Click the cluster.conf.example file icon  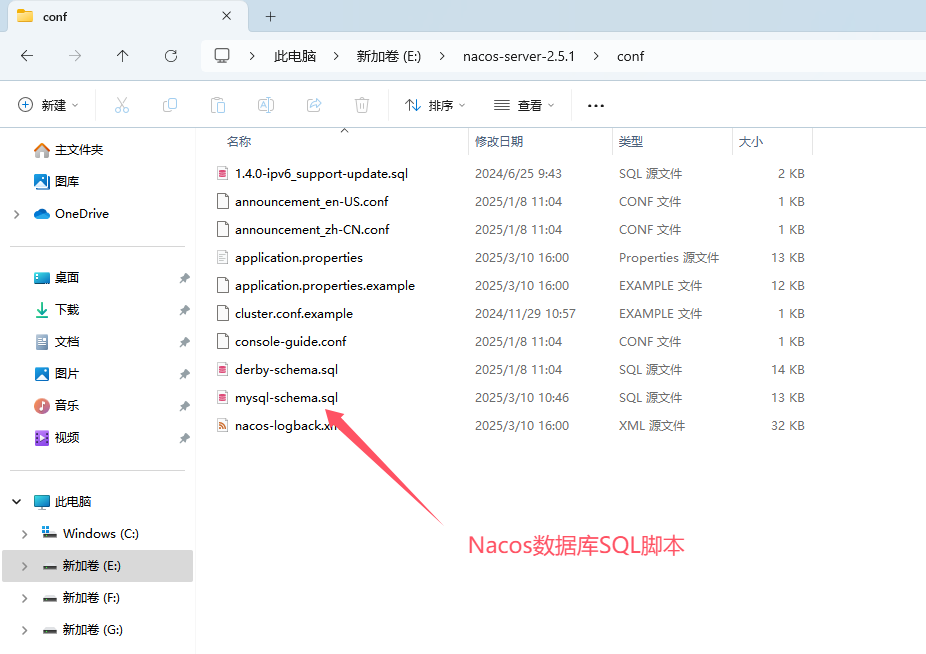pos(223,314)
